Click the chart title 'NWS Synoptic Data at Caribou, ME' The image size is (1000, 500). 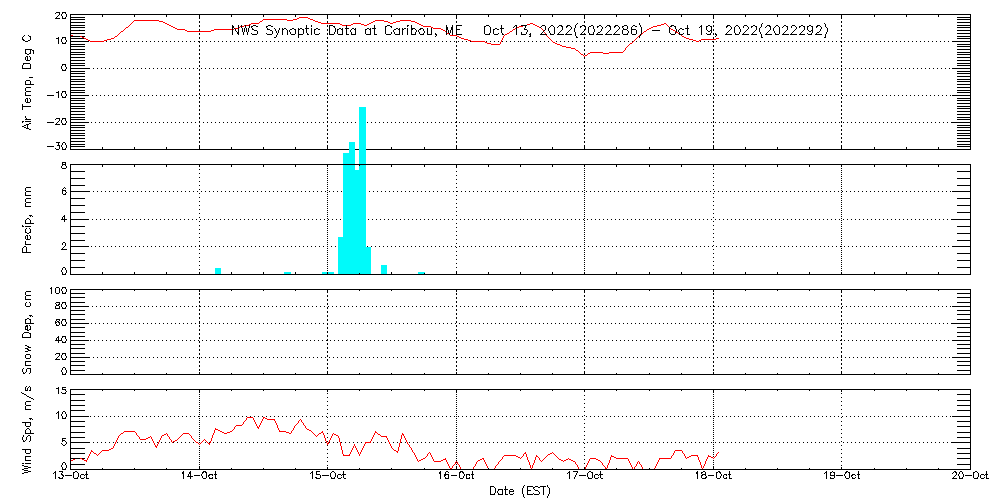(346, 30)
